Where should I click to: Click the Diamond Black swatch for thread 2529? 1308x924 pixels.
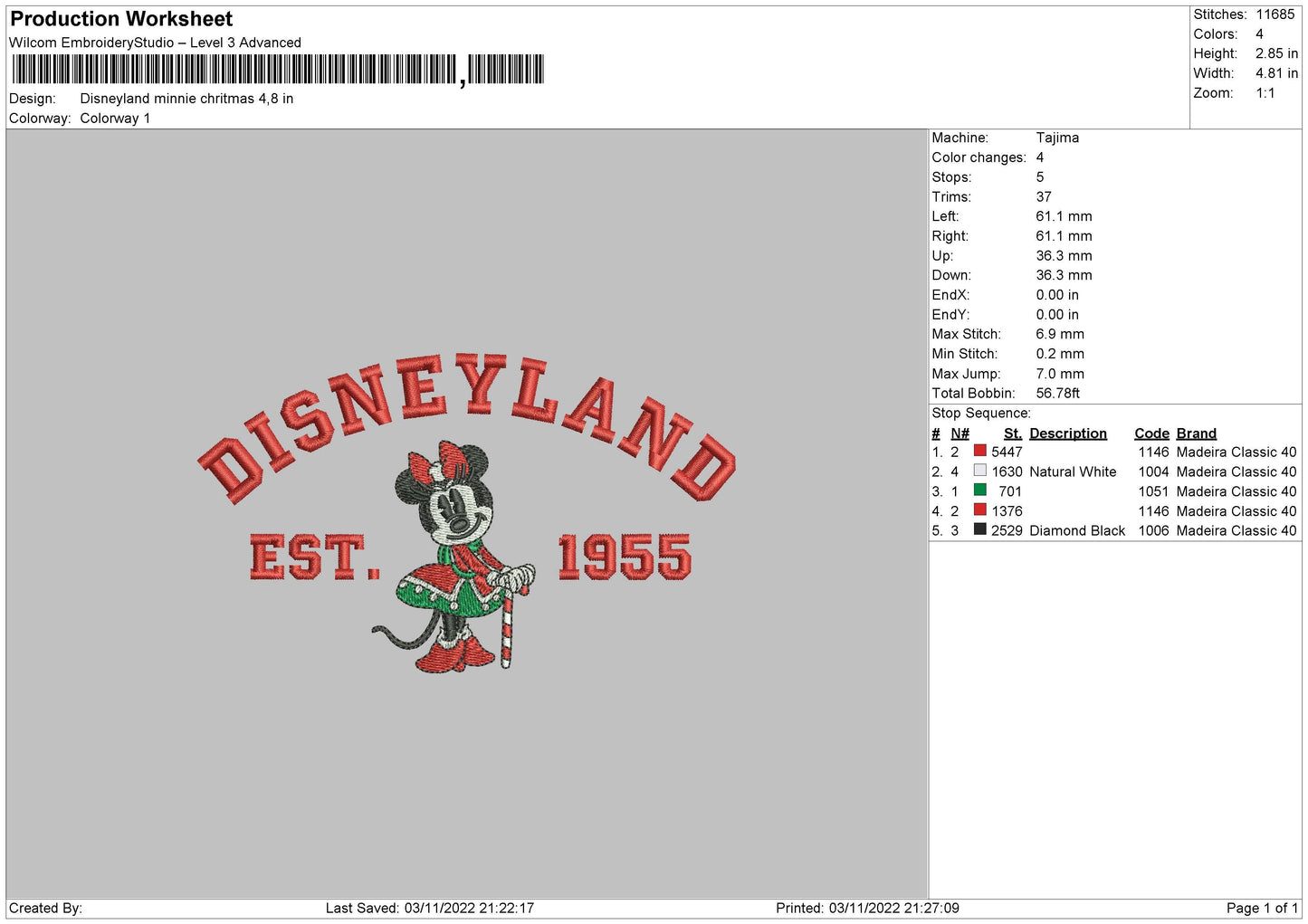coord(979,529)
